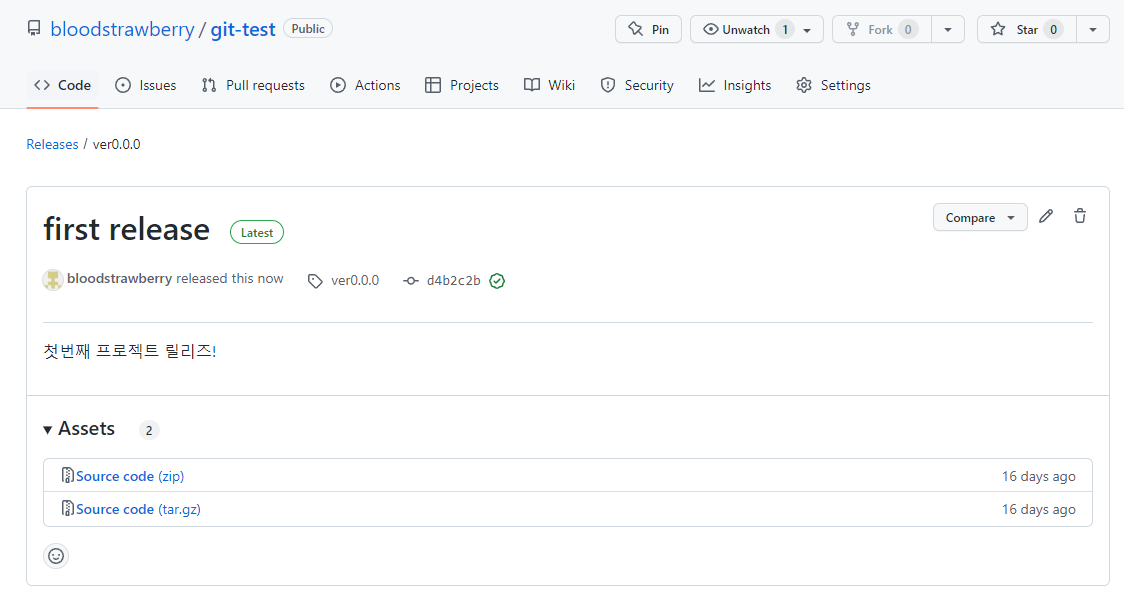Image resolution: width=1124 pixels, height=594 pixels.
Task: Download Source code (zip)
Action: [130, 476]
